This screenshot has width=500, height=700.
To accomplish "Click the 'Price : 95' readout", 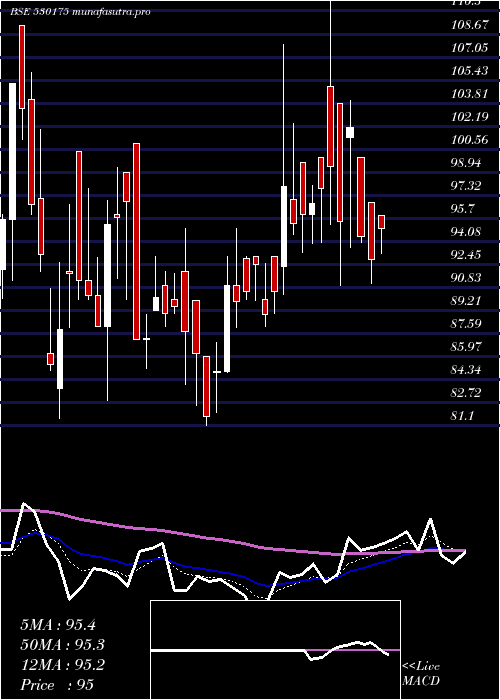I will 57,685.
